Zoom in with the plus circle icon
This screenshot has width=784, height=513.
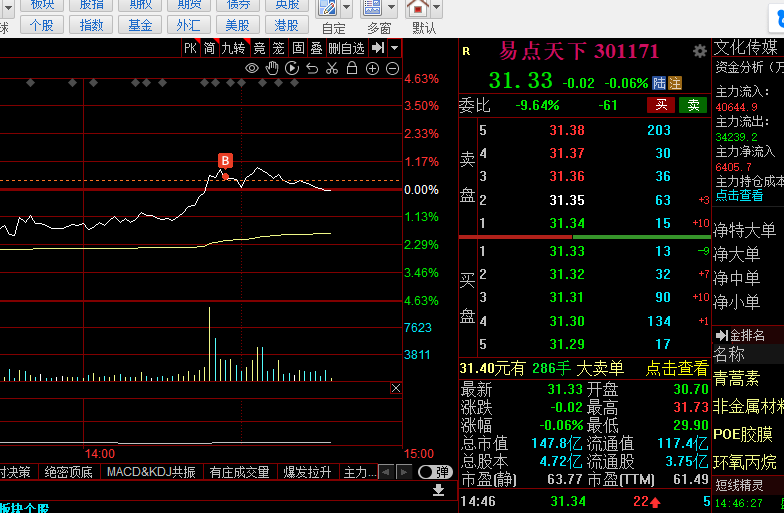point(372,68)
